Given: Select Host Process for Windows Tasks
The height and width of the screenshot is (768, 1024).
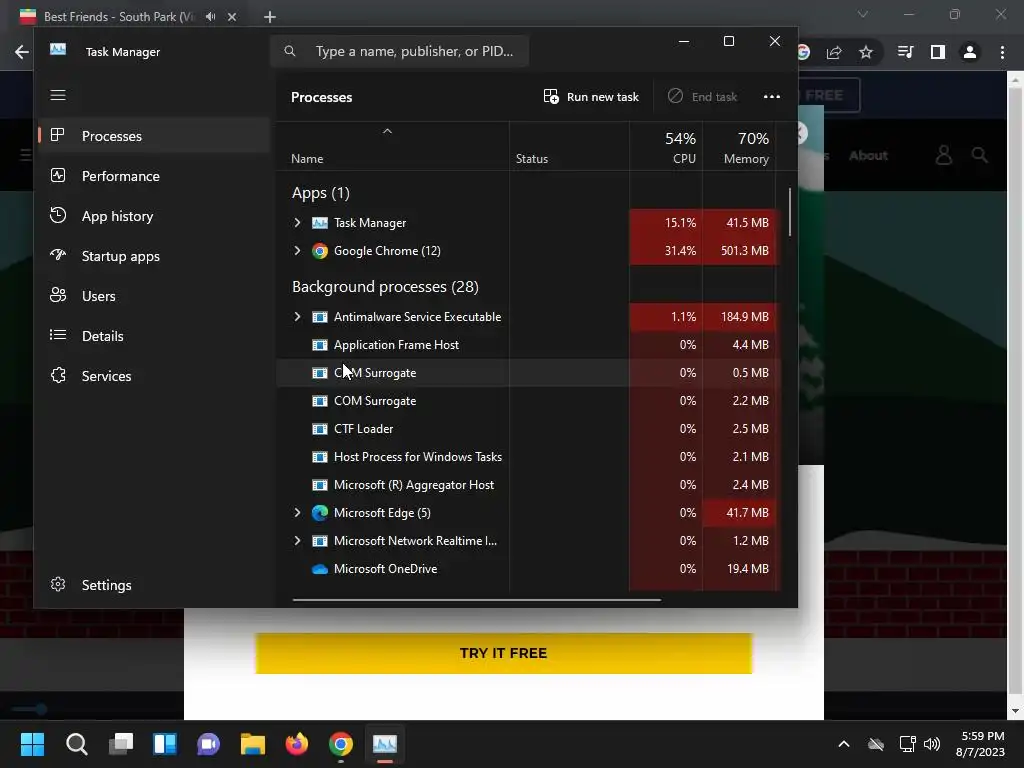Looking at the screenshot, I should 526,457.
